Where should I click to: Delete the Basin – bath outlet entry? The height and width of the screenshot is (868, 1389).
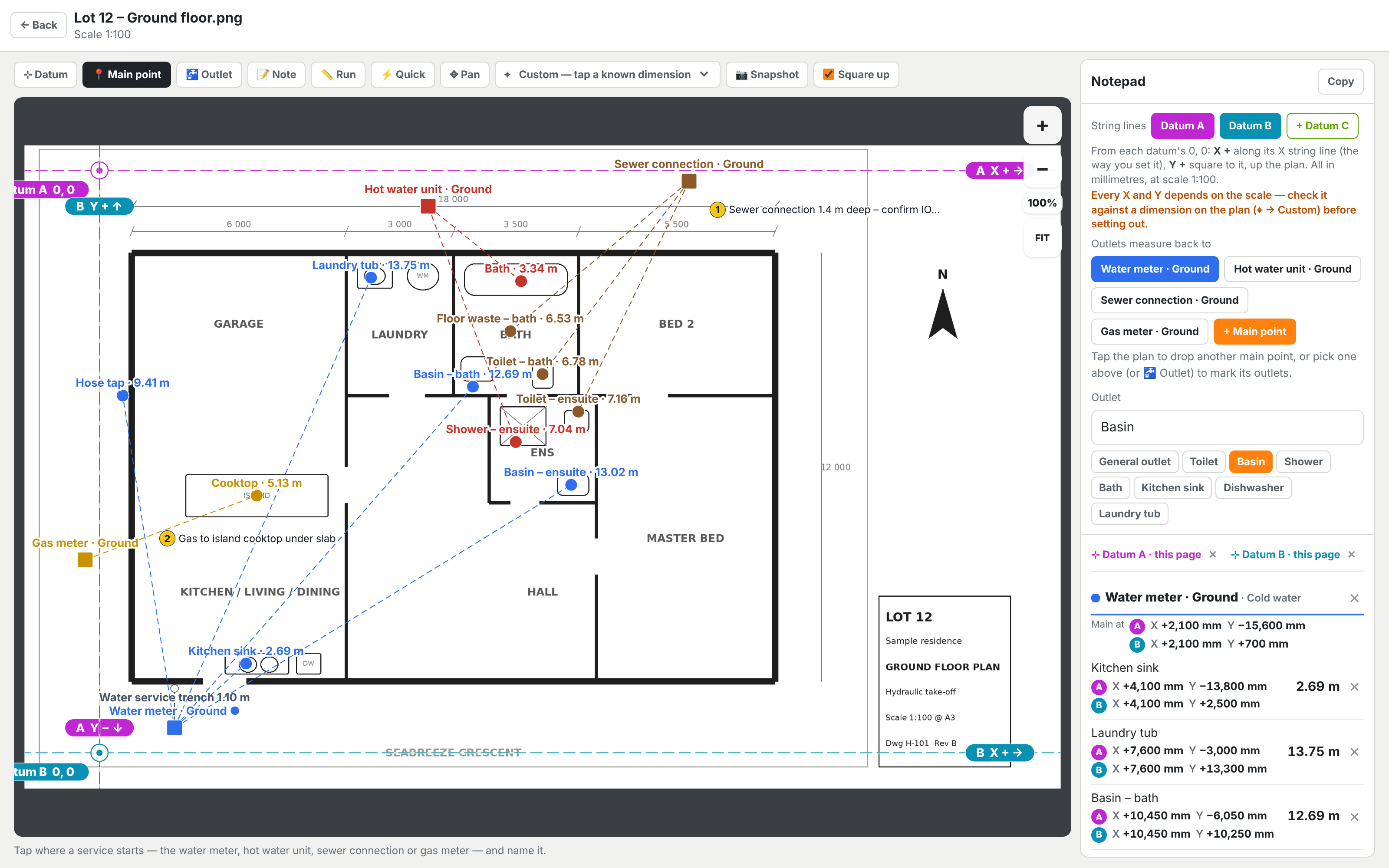[x=1355, y=817]
